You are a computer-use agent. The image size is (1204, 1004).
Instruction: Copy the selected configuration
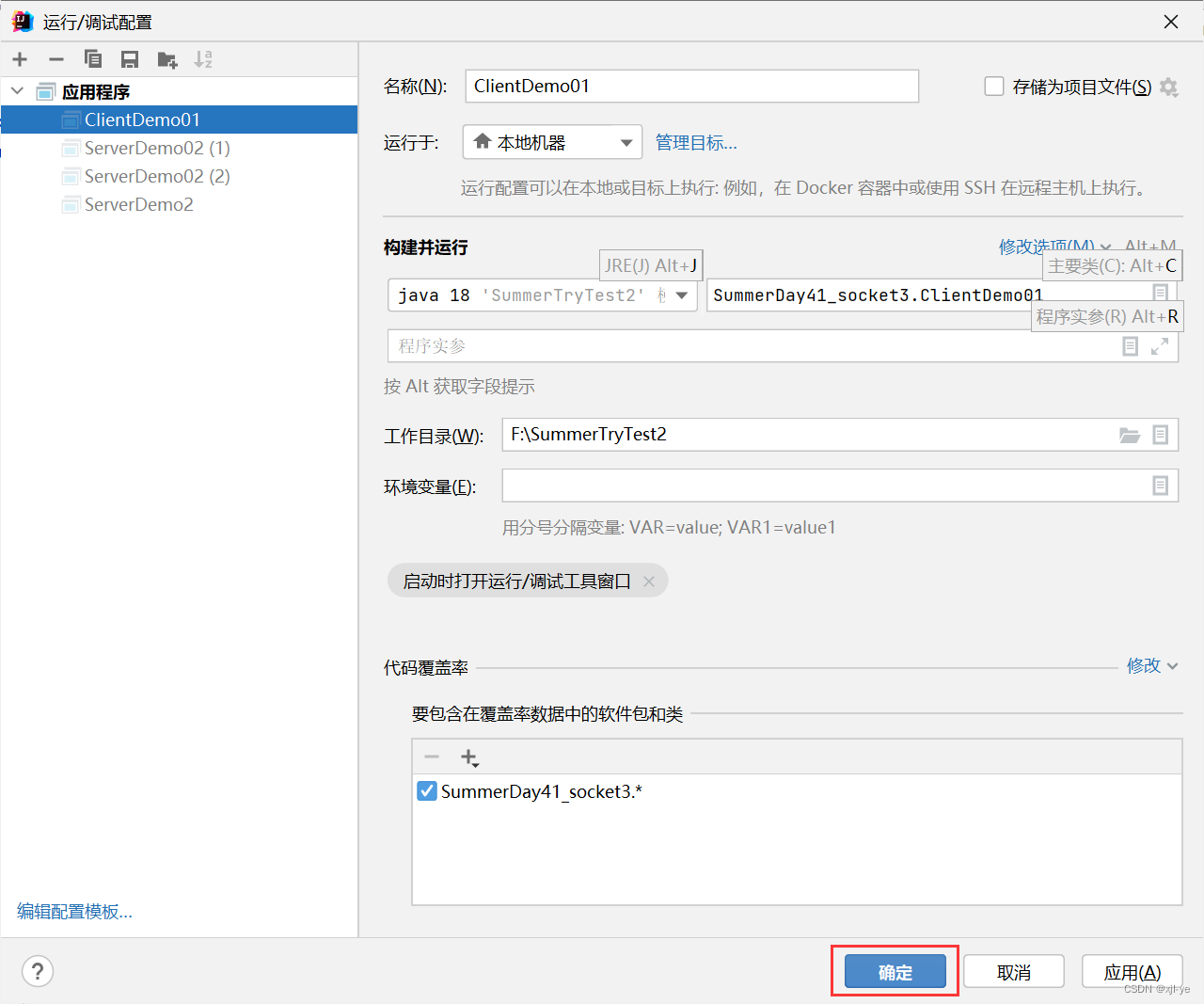tap(93, 59)
